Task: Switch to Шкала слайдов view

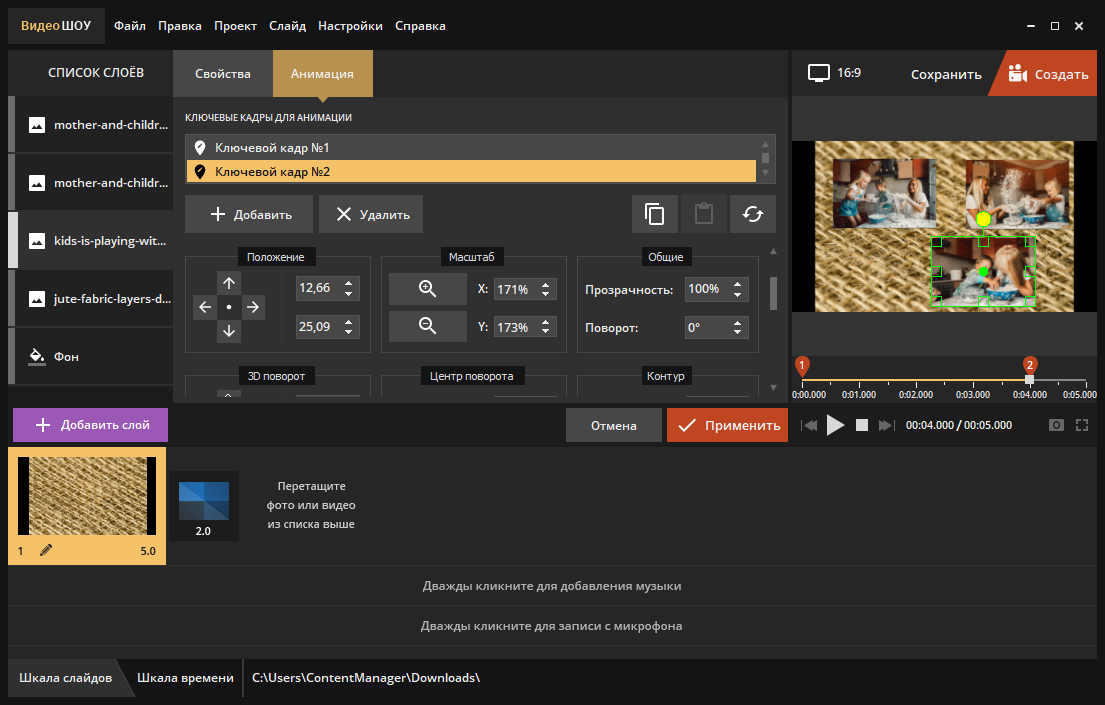Action: pos(66,678)
